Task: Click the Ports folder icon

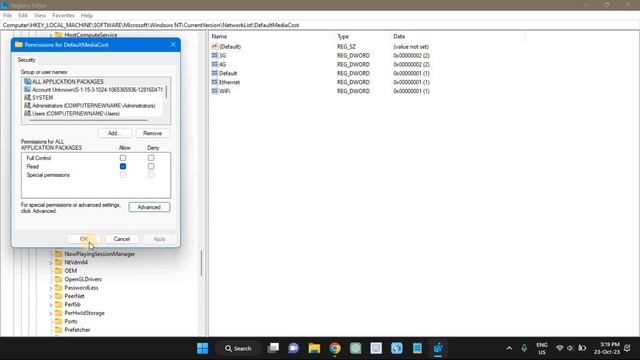Action: (58, 321)
